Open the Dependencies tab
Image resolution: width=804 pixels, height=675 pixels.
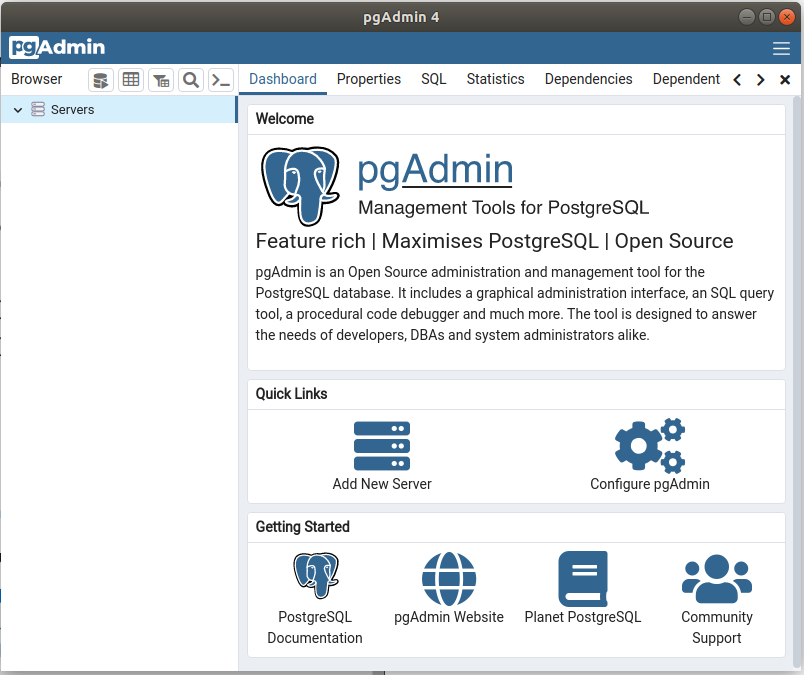[588, 79]
